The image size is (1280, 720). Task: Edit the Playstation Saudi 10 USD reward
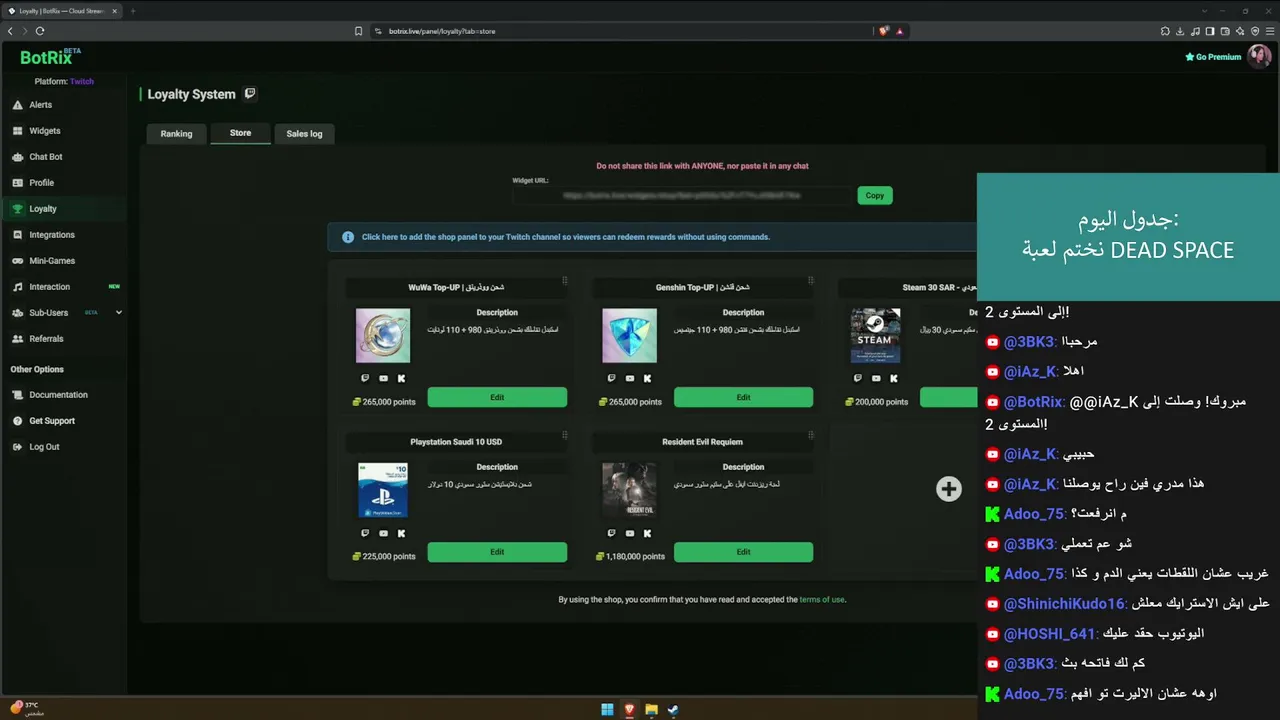[x=497, y=552]
